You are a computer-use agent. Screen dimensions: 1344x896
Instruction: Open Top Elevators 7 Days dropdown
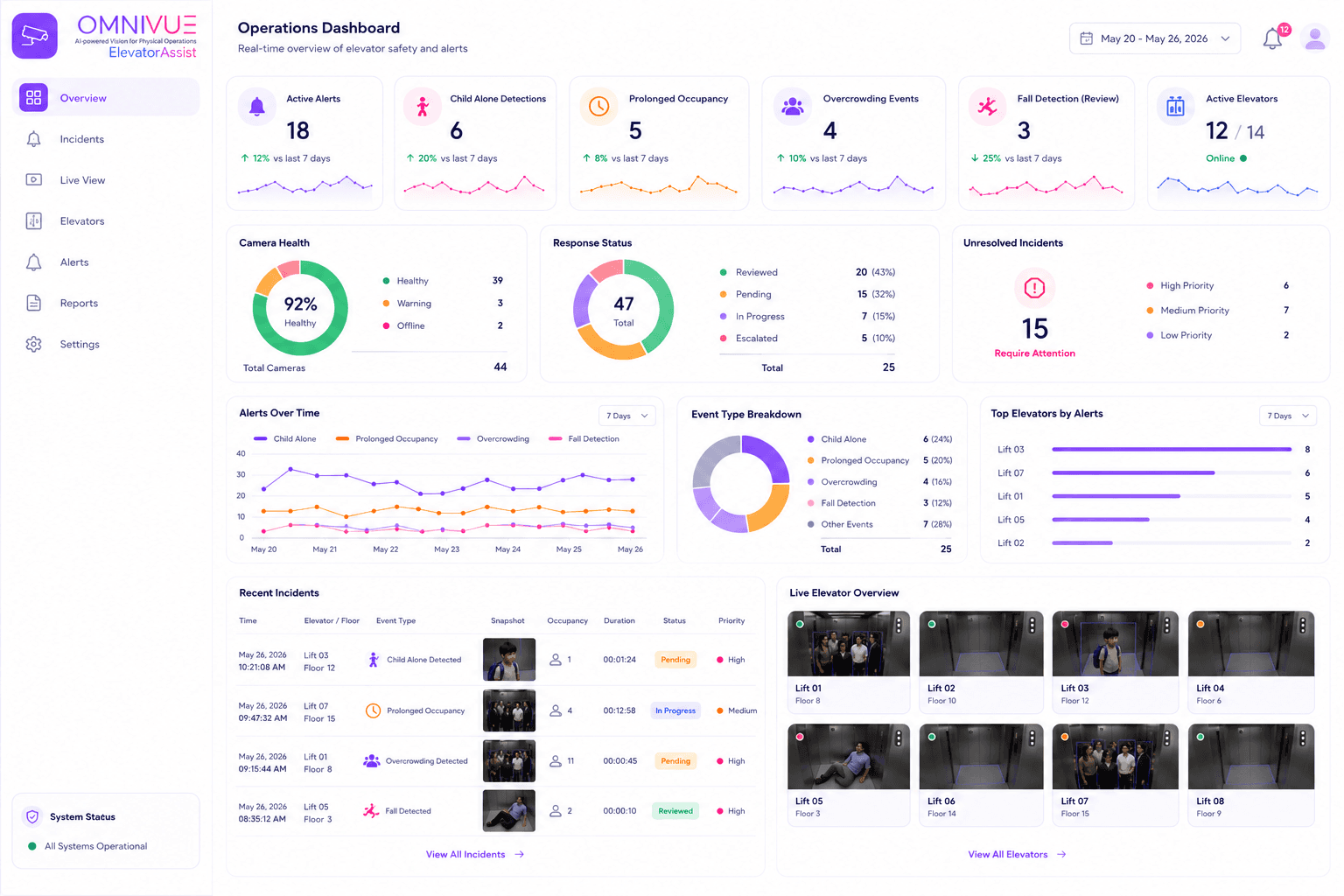(x=1288, y=416)
